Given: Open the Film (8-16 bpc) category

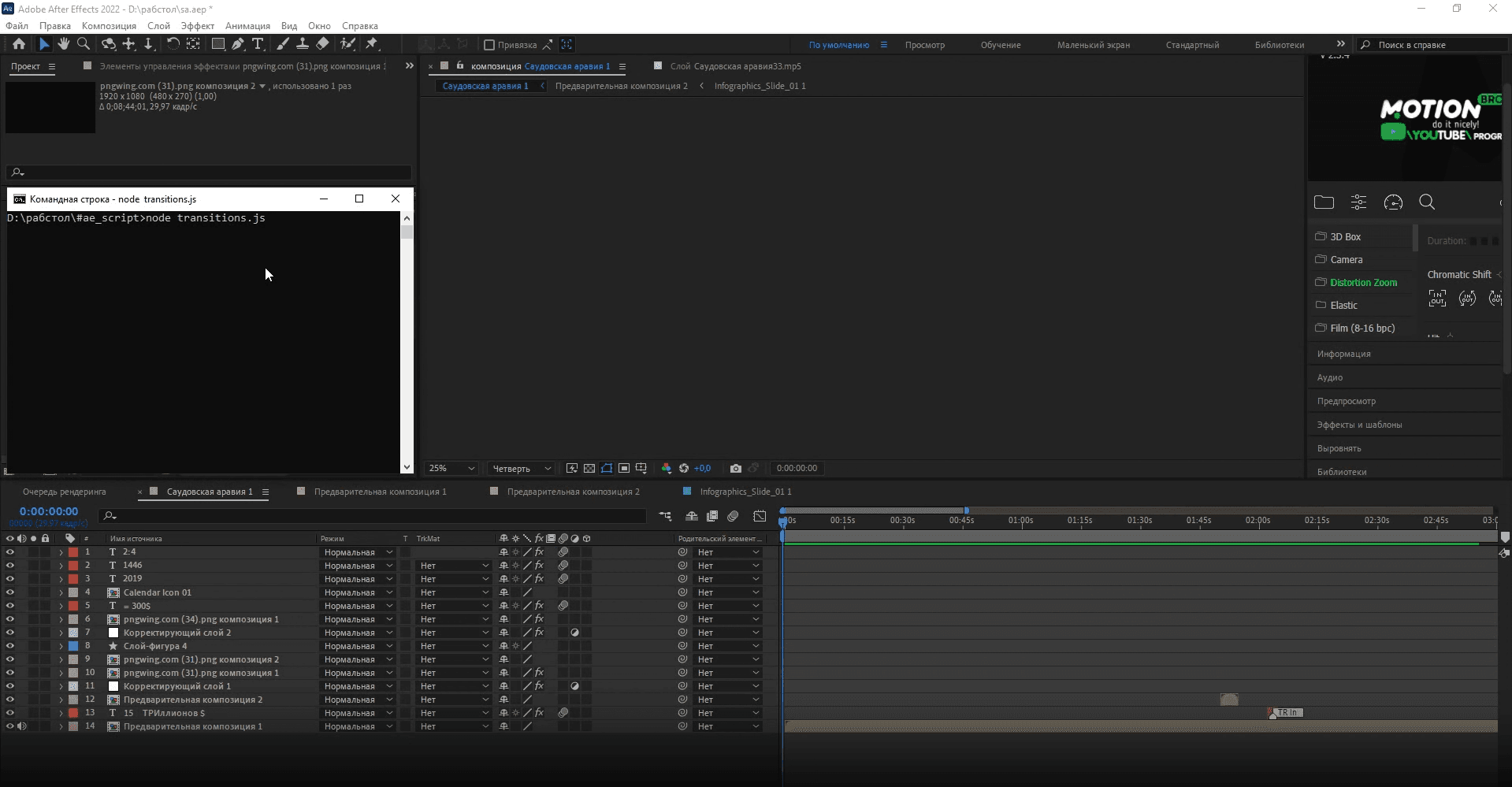Looking at the screenshot, I should tap(1362, 329).
